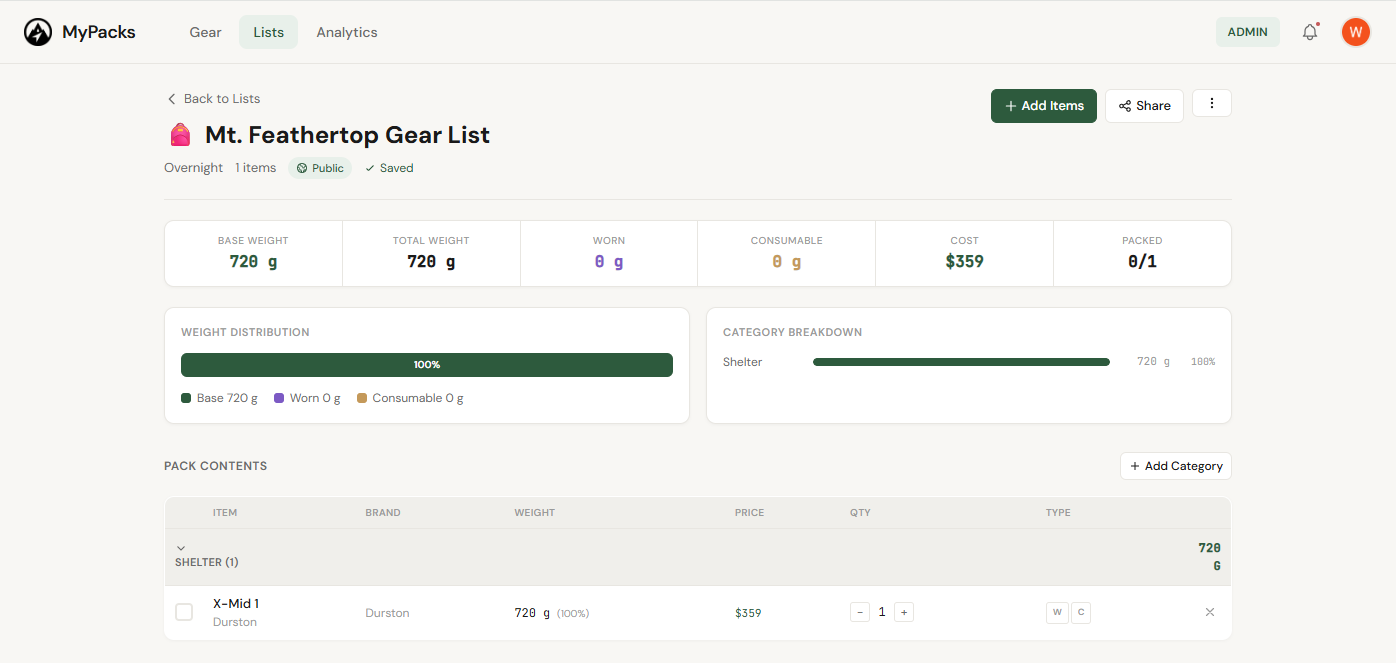The image size is (1396, 663).
Task: Click the Durston brand cell
Action: coord(387,613)
